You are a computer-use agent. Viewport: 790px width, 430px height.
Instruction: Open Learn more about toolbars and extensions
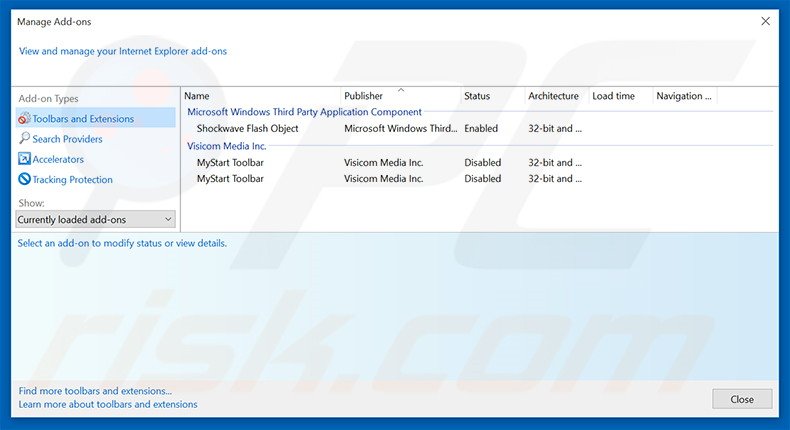[108, 404]
